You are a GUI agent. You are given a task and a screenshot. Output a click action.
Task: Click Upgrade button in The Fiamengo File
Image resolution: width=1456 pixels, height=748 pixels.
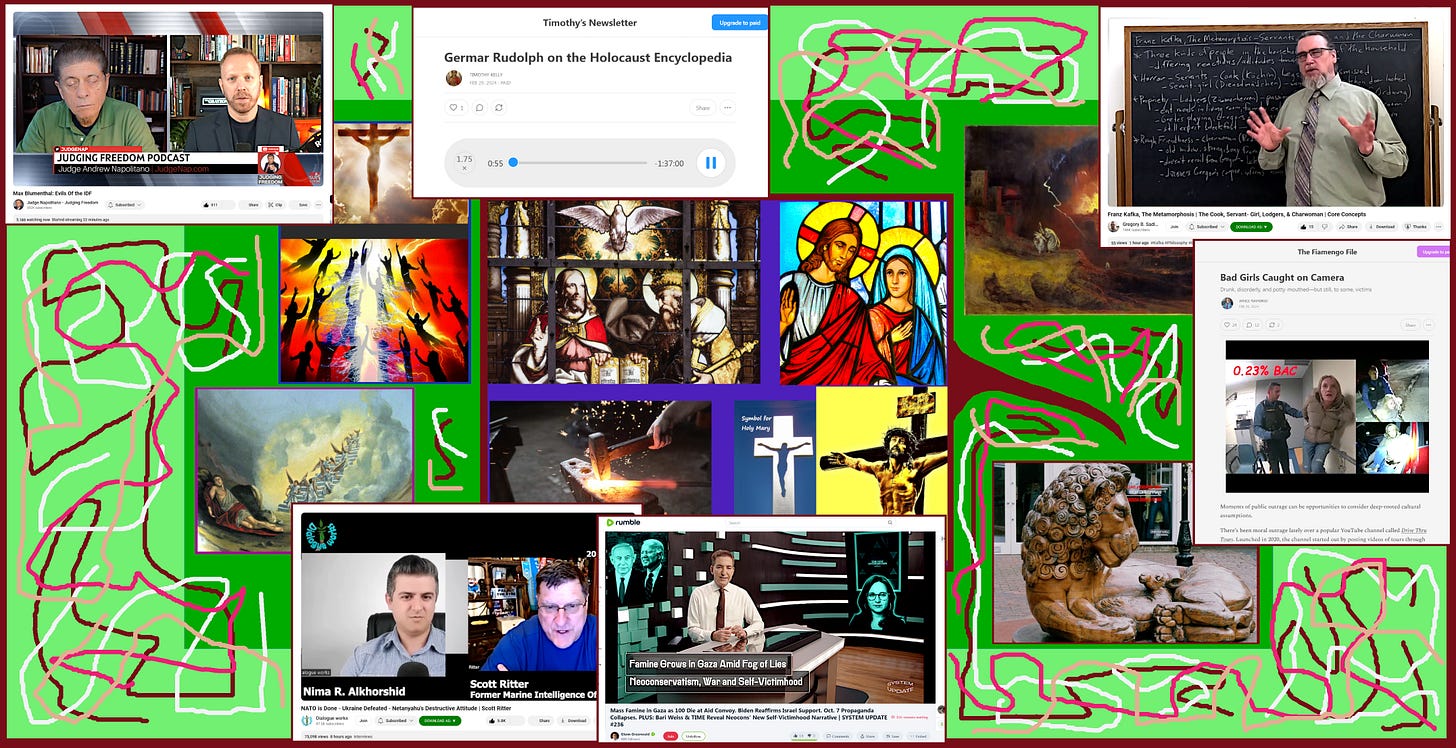(1433, 252)
